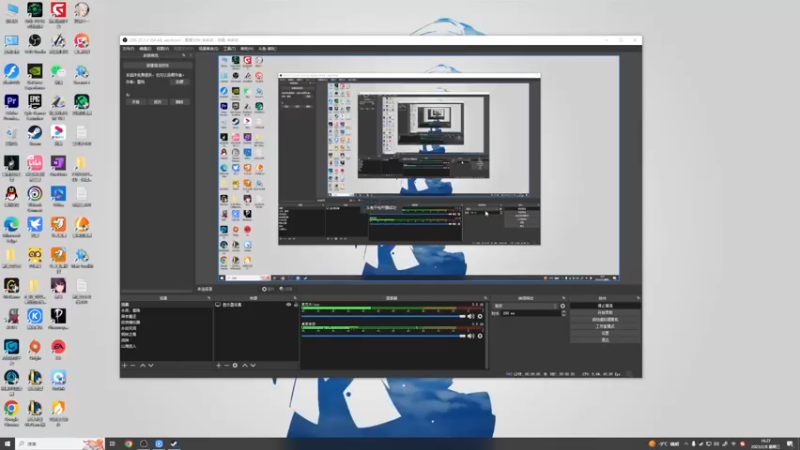This screenshot has width=800, height=450.
Task: Adjust transition duration spinner arrows
Action: [563, 313]
